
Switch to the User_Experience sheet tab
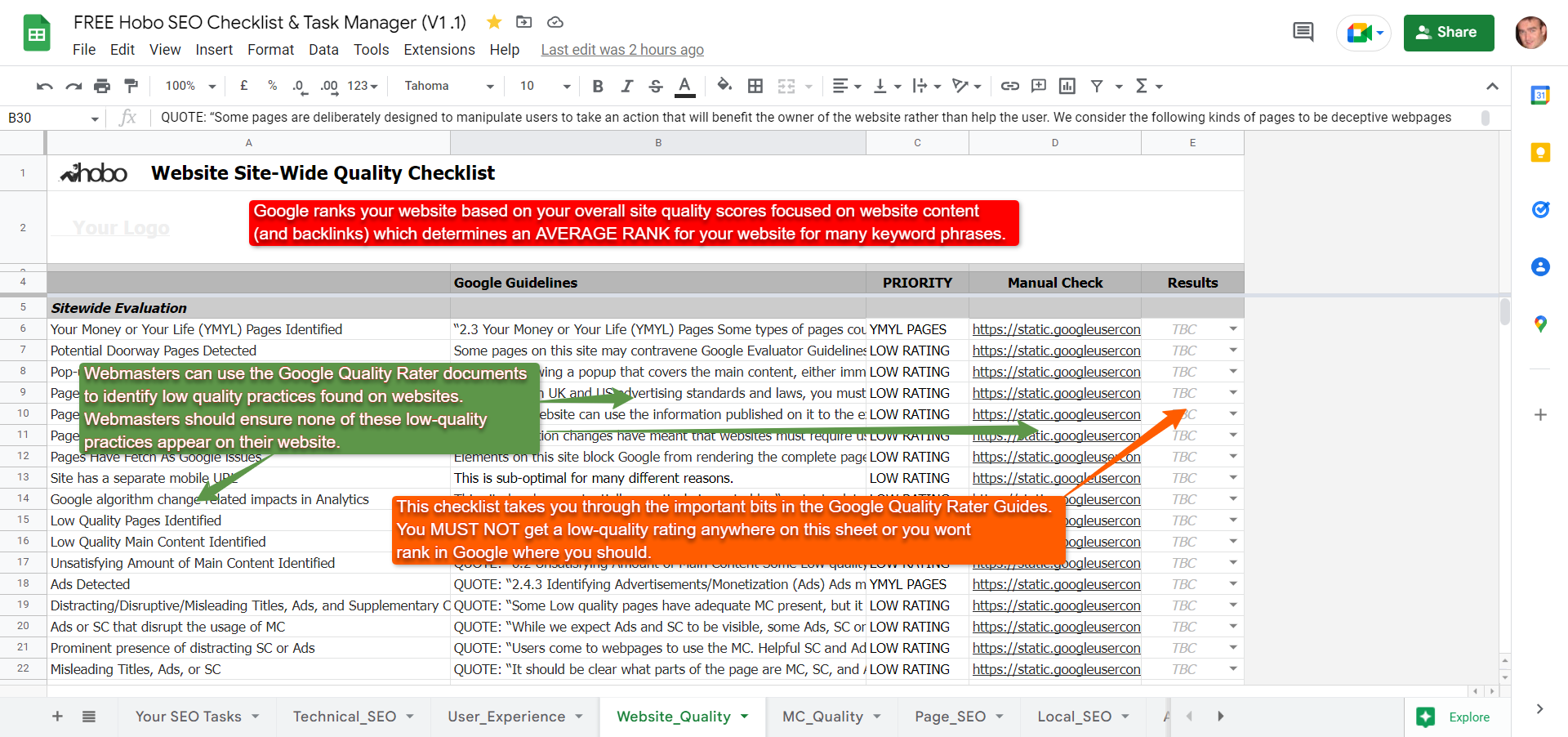point(515,717)
